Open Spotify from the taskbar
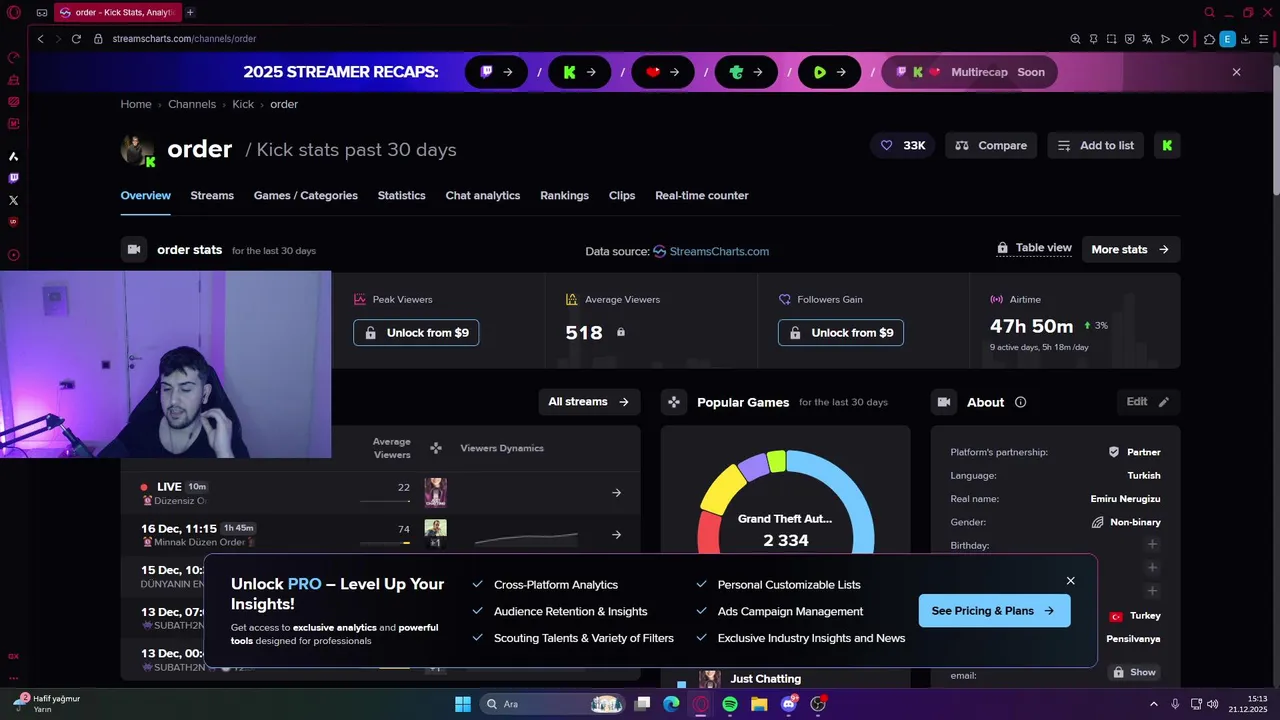Image resolution: width=1280 pixels, height=720 pixels. coord(730,704)
